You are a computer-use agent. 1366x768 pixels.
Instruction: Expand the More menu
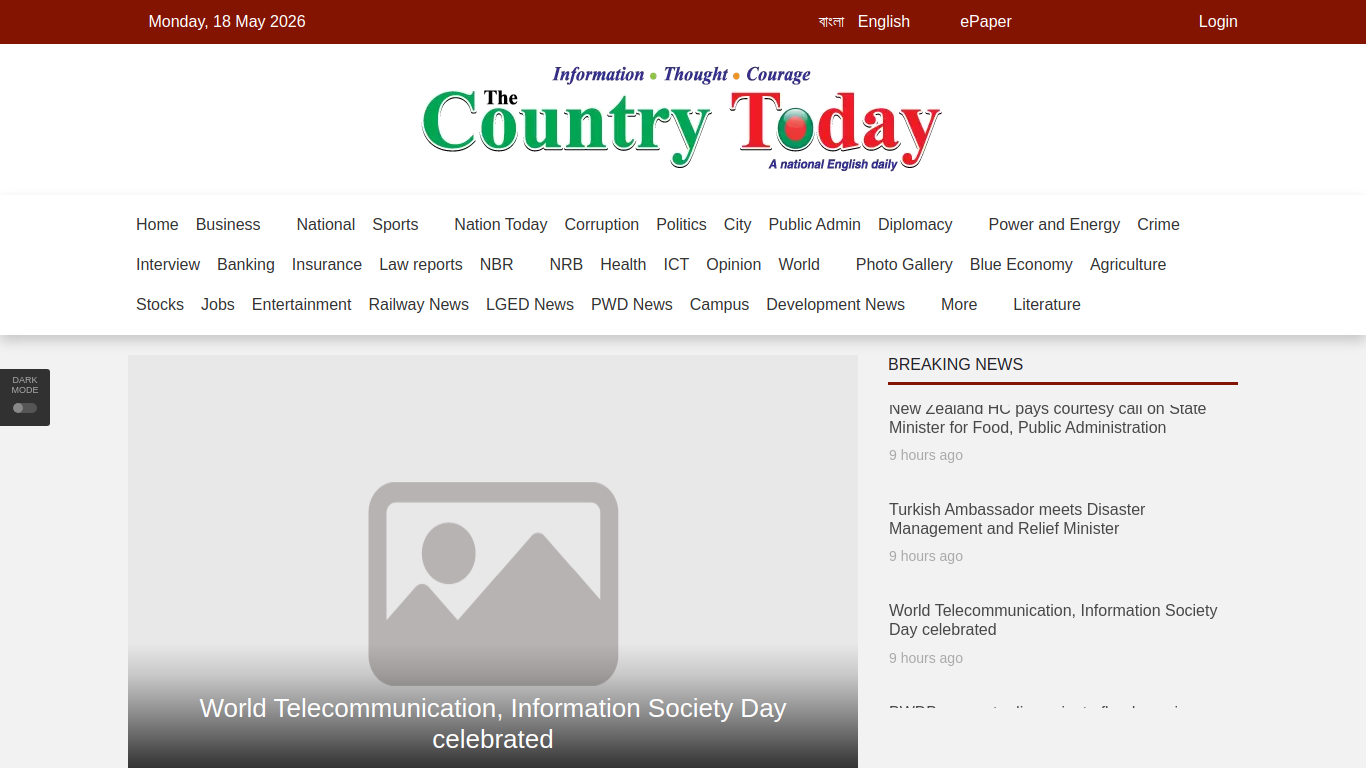pos(959,305)
